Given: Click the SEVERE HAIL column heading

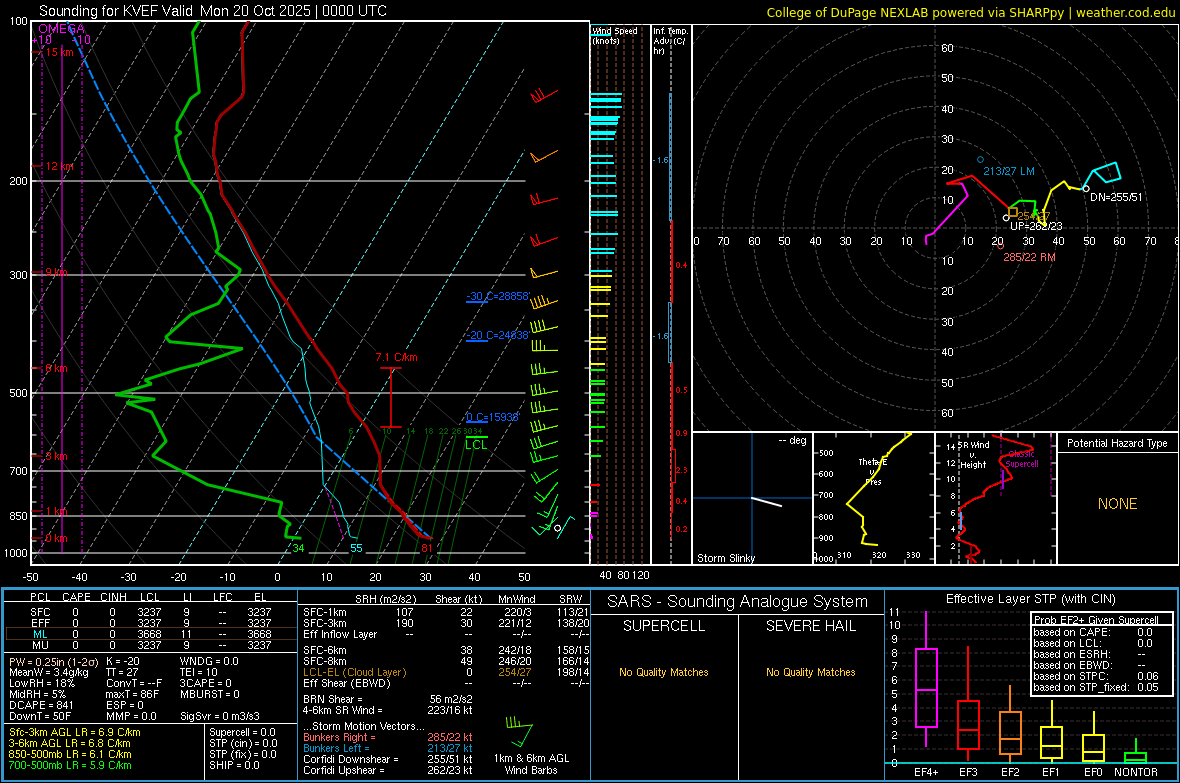Looking at the screenshot, I should click(x=810, y=626).
